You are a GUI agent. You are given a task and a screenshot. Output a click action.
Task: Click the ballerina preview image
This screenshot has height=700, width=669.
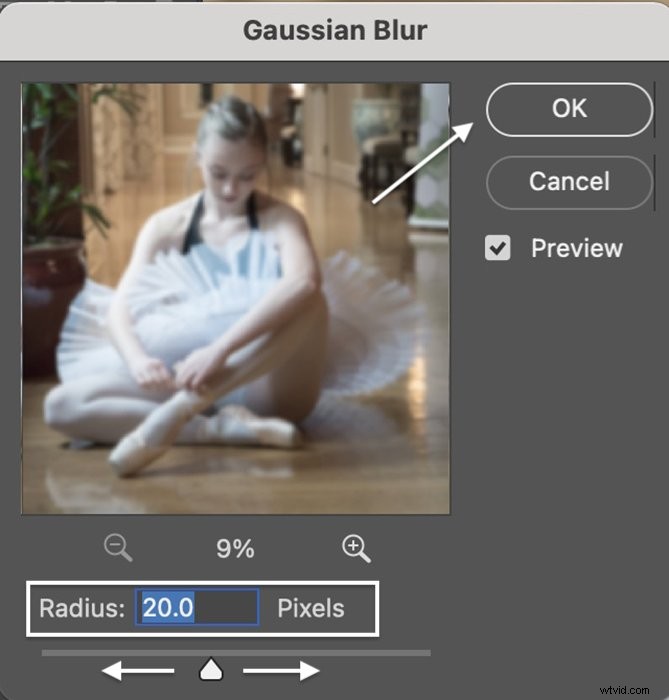[x=236, y=299]
